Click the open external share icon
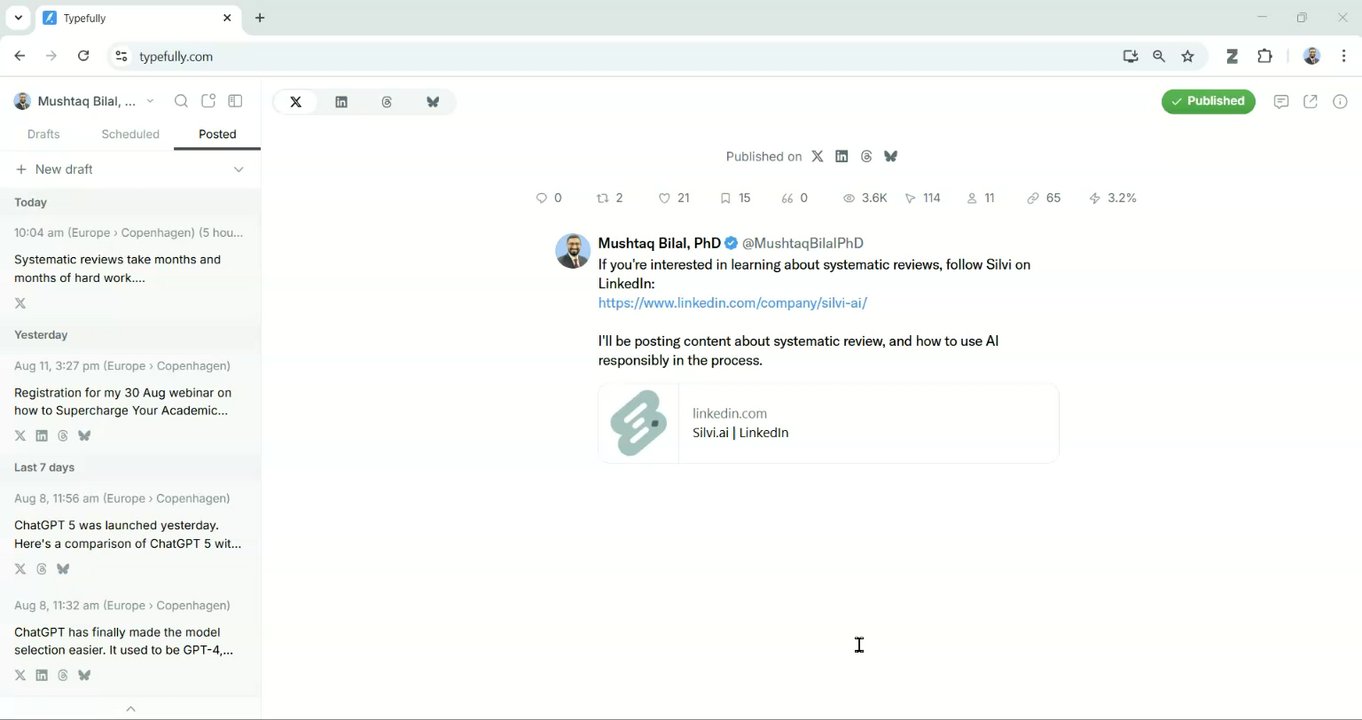This screenshot has width=1362, height=720. (x=1310, y=101)
